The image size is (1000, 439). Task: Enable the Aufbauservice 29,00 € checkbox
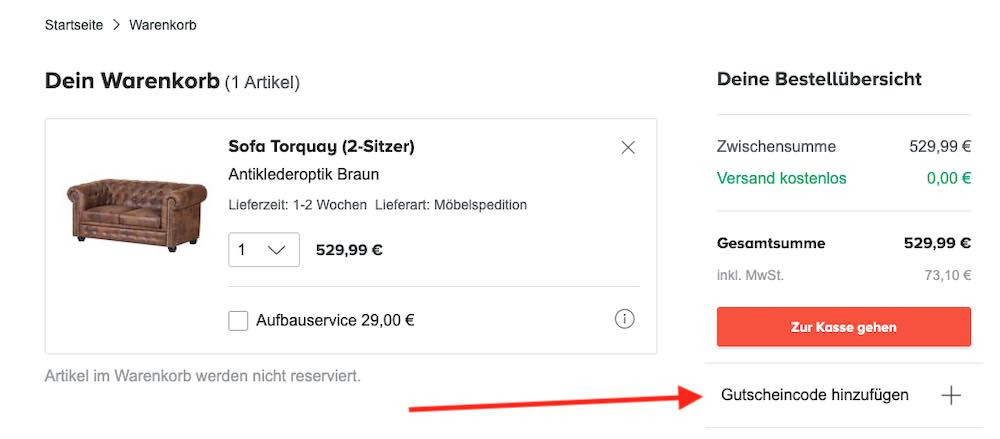(x=238, y=321)
